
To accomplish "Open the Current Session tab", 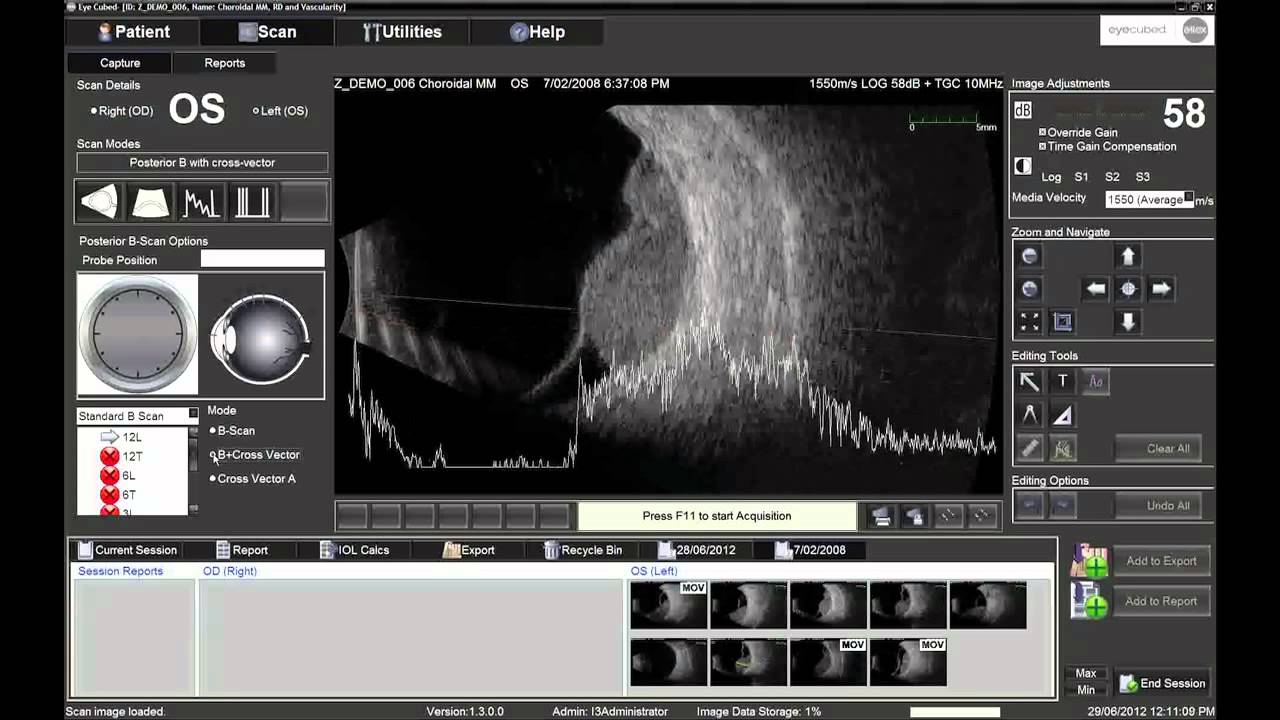I will point(128,550).
